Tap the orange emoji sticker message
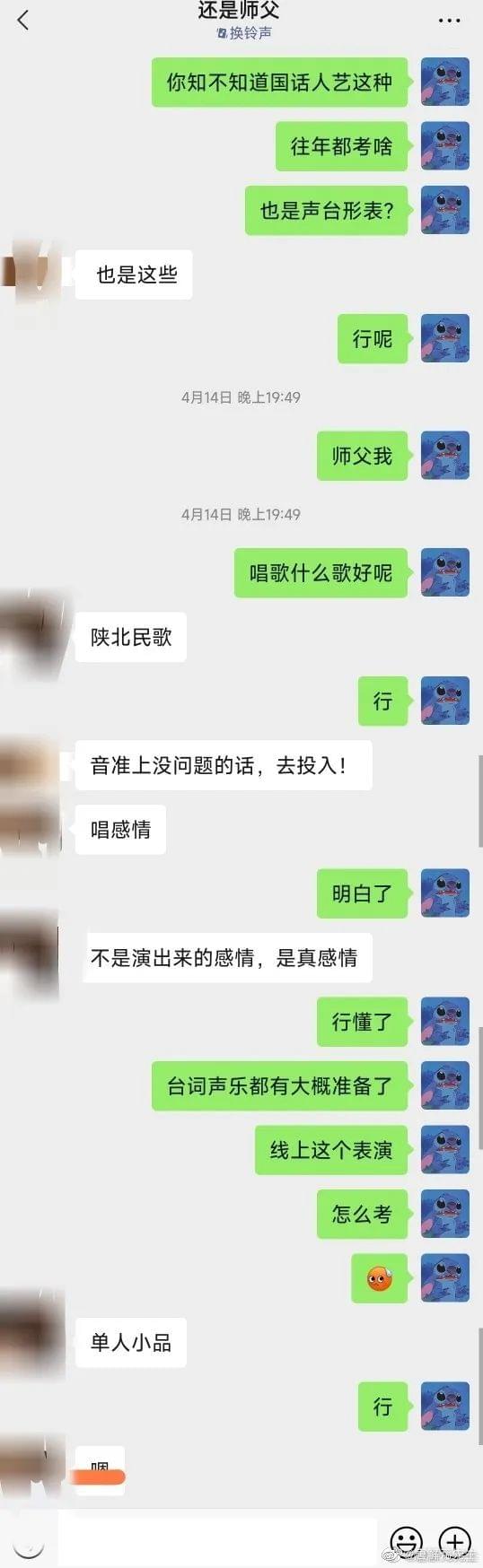483x1568 pixels. (x=380, y=1277)
